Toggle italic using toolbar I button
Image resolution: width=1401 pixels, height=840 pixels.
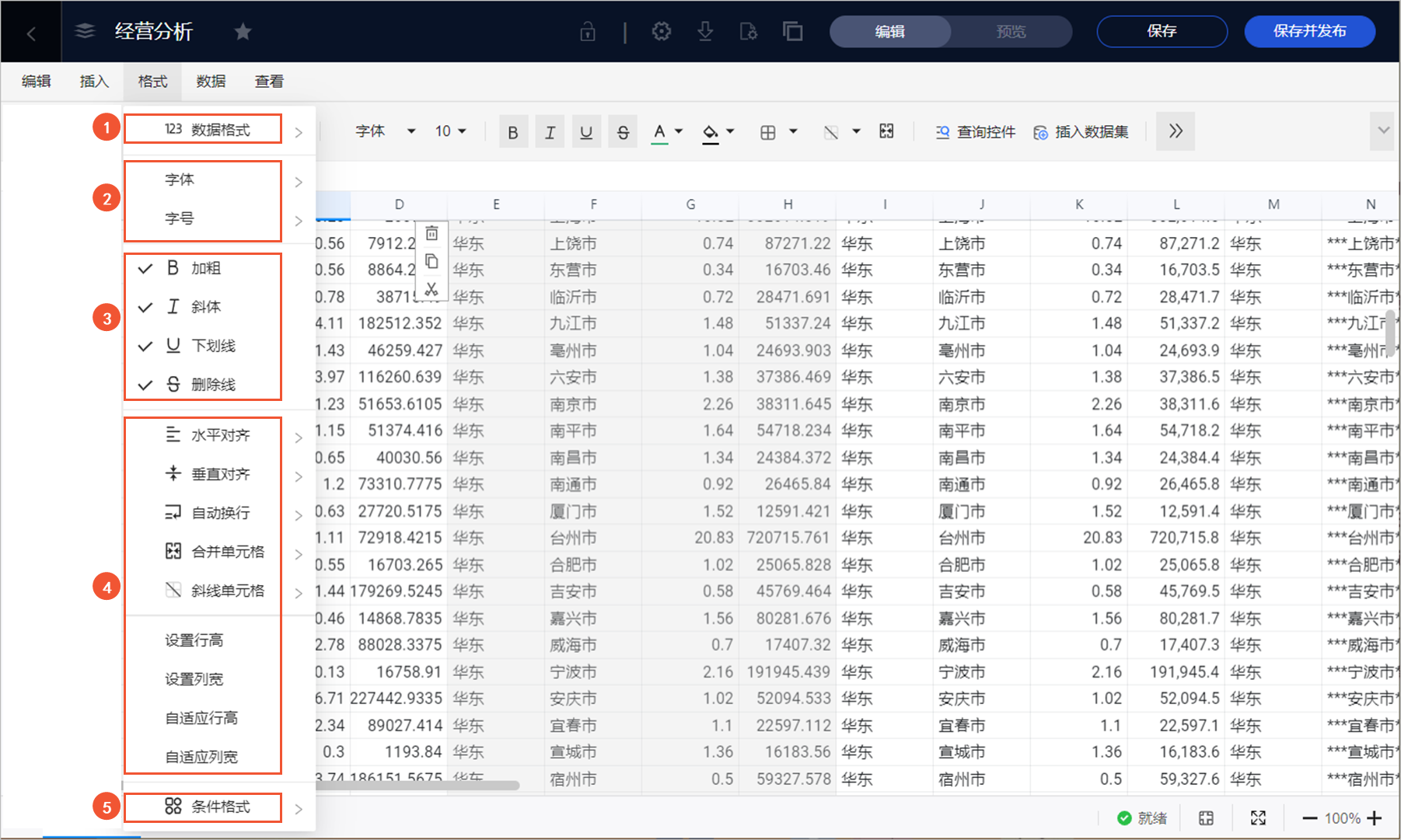click(x=550, y=132)
